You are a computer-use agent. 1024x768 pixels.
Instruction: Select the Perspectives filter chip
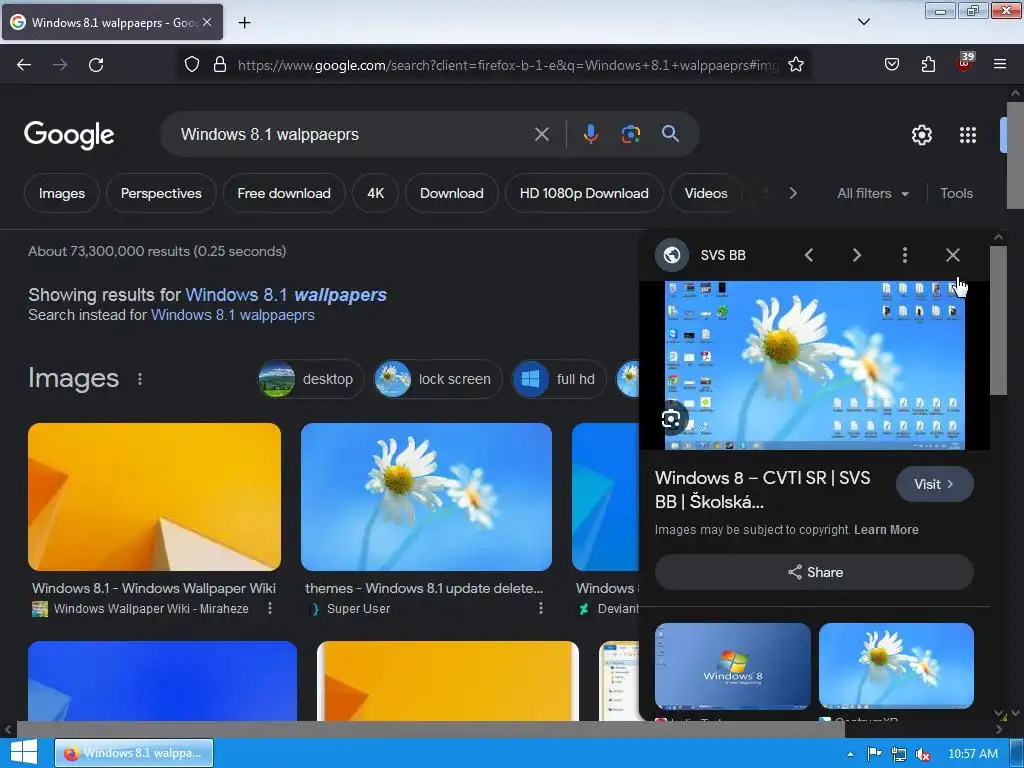[x=161, y=193]
